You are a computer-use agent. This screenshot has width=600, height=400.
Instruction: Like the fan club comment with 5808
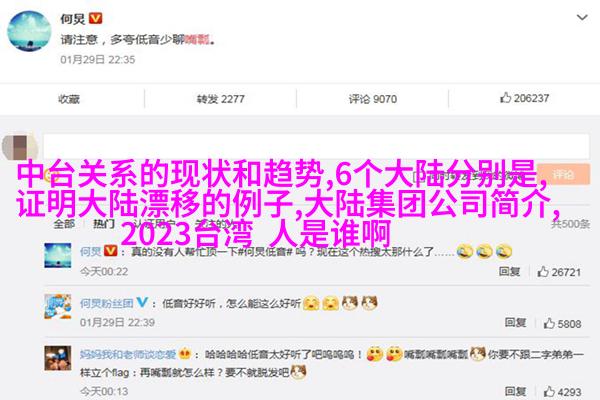pos(562,324)
